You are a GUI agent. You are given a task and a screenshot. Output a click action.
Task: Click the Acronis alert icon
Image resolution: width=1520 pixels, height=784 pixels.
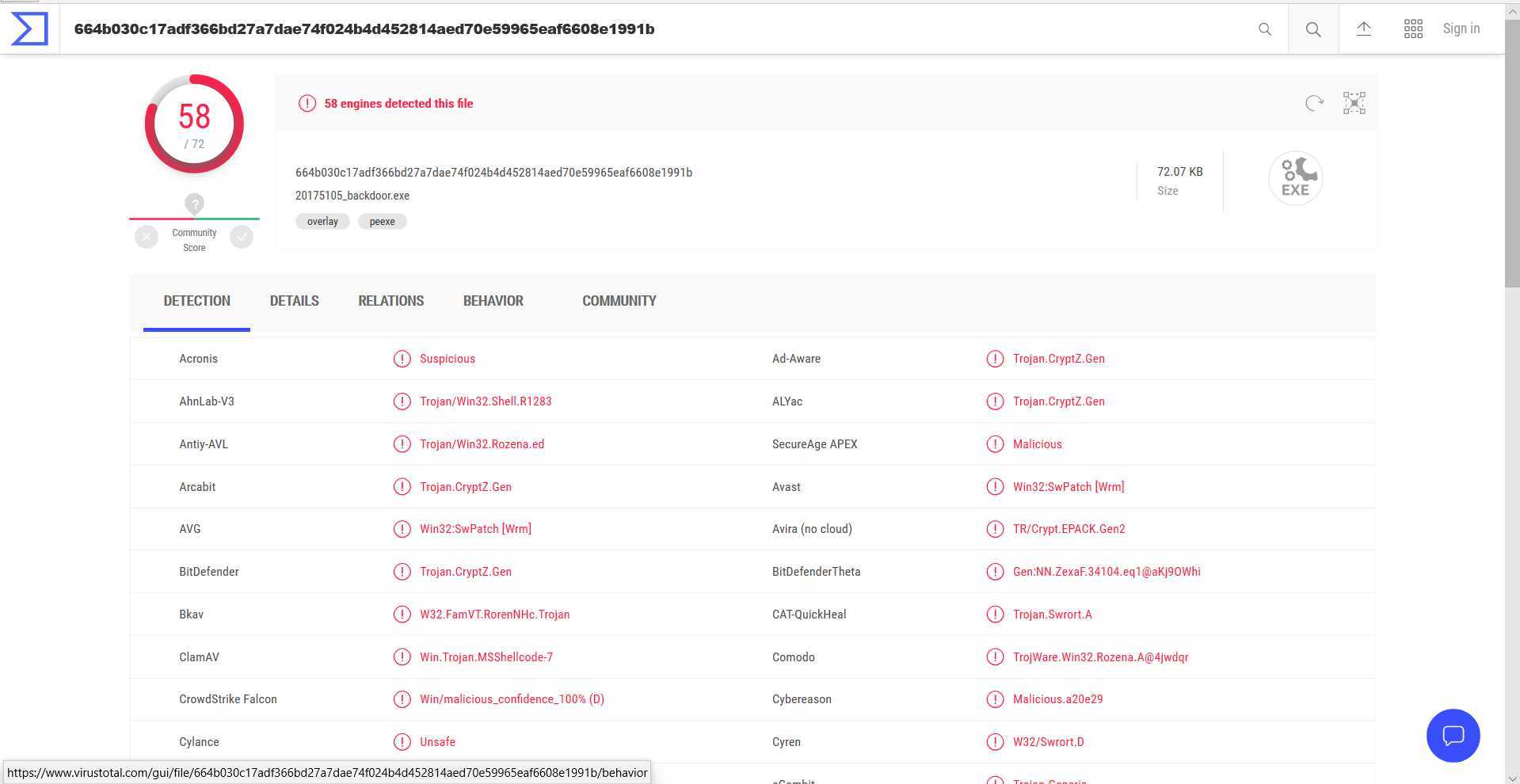(x=402, y=359)
